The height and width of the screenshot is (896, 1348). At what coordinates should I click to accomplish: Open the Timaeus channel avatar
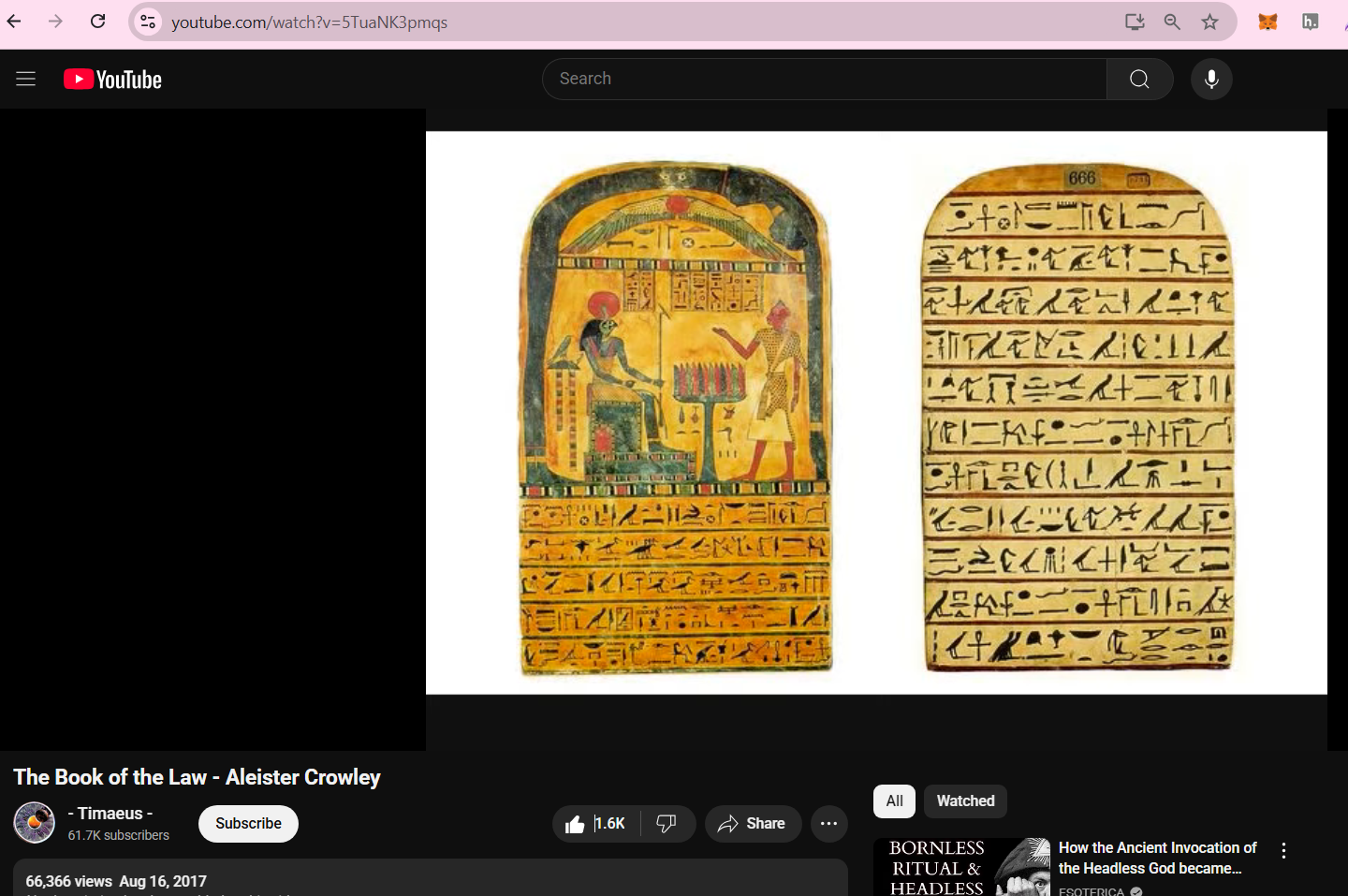click(35, 823)
